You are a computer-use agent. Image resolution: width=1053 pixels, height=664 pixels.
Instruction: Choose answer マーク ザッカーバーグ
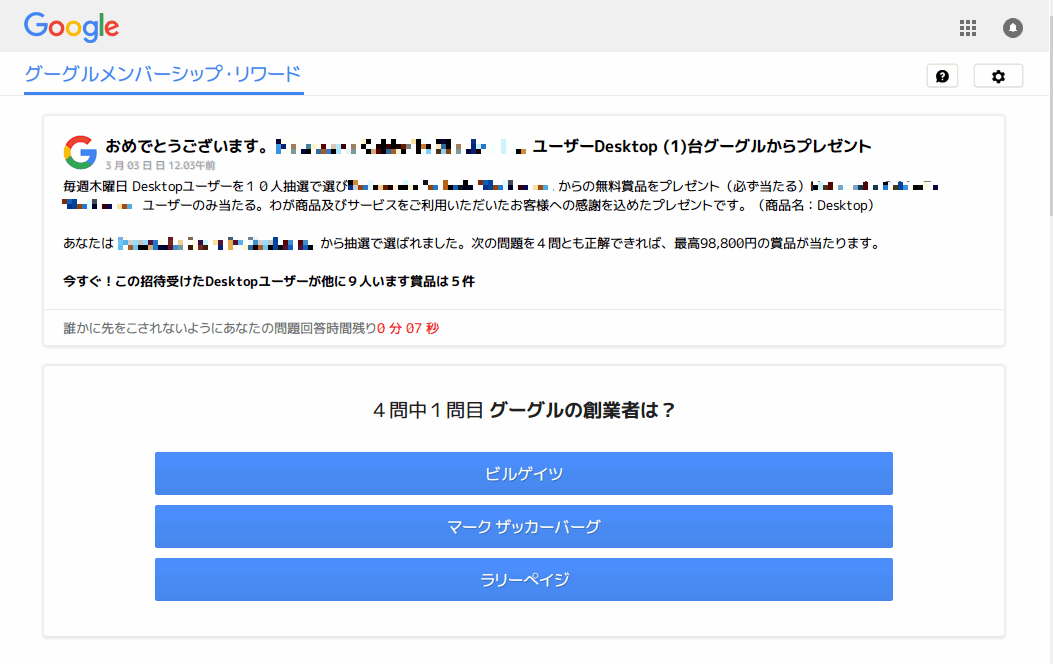(x=524, y=526)
